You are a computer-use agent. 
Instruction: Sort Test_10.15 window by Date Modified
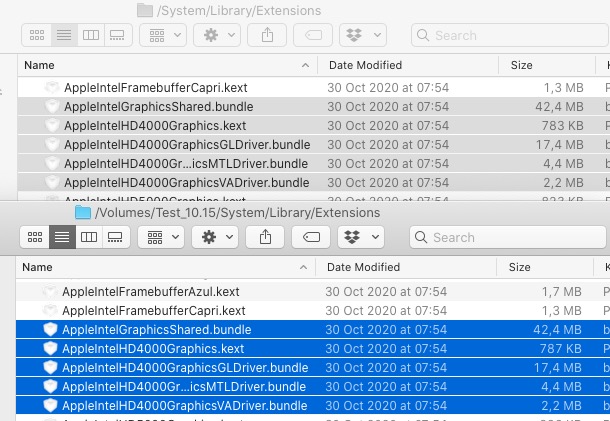click(x=406, y=267)
